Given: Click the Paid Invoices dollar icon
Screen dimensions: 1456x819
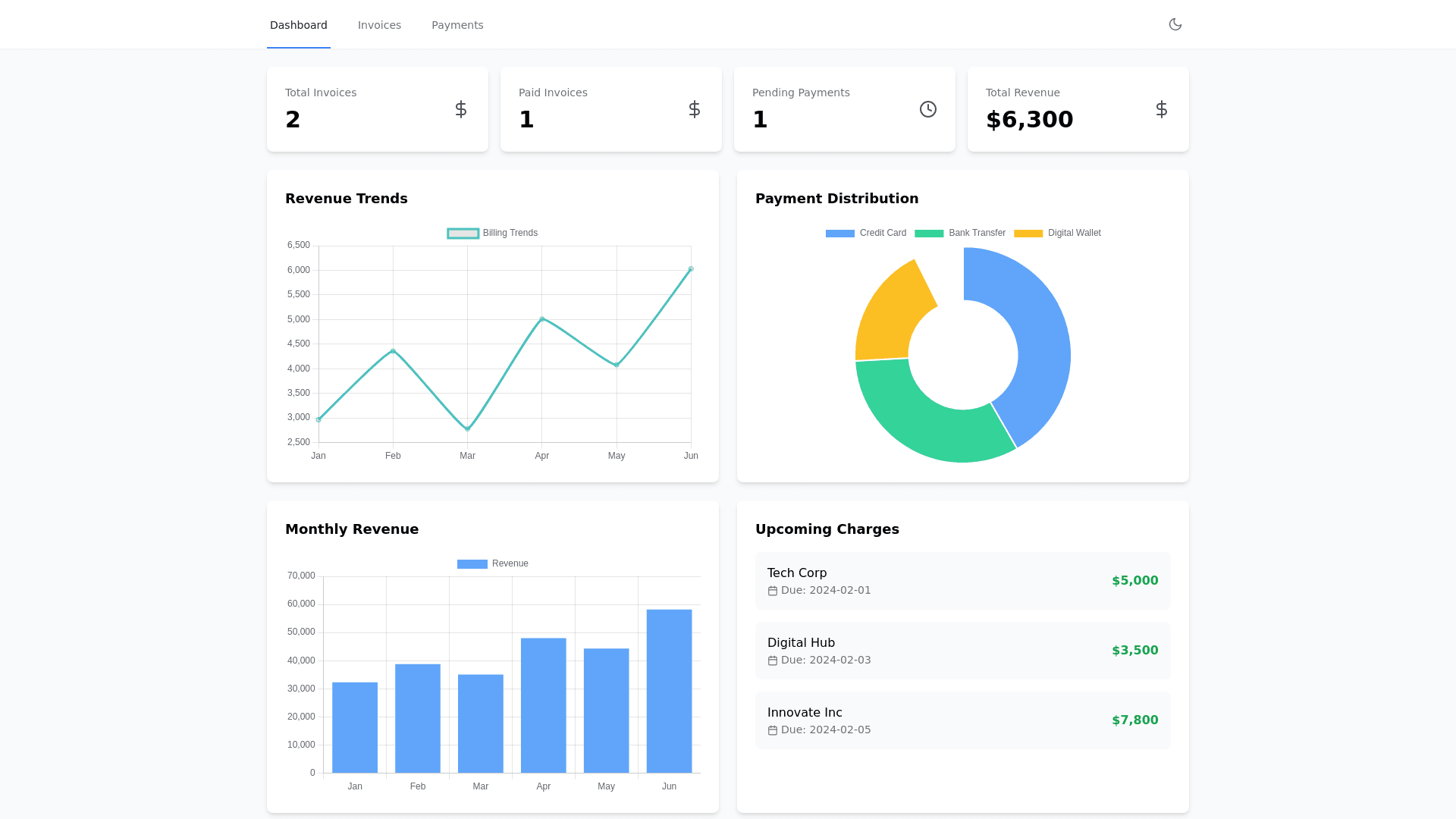Looking at the screenshot, I should click(695, 109).
